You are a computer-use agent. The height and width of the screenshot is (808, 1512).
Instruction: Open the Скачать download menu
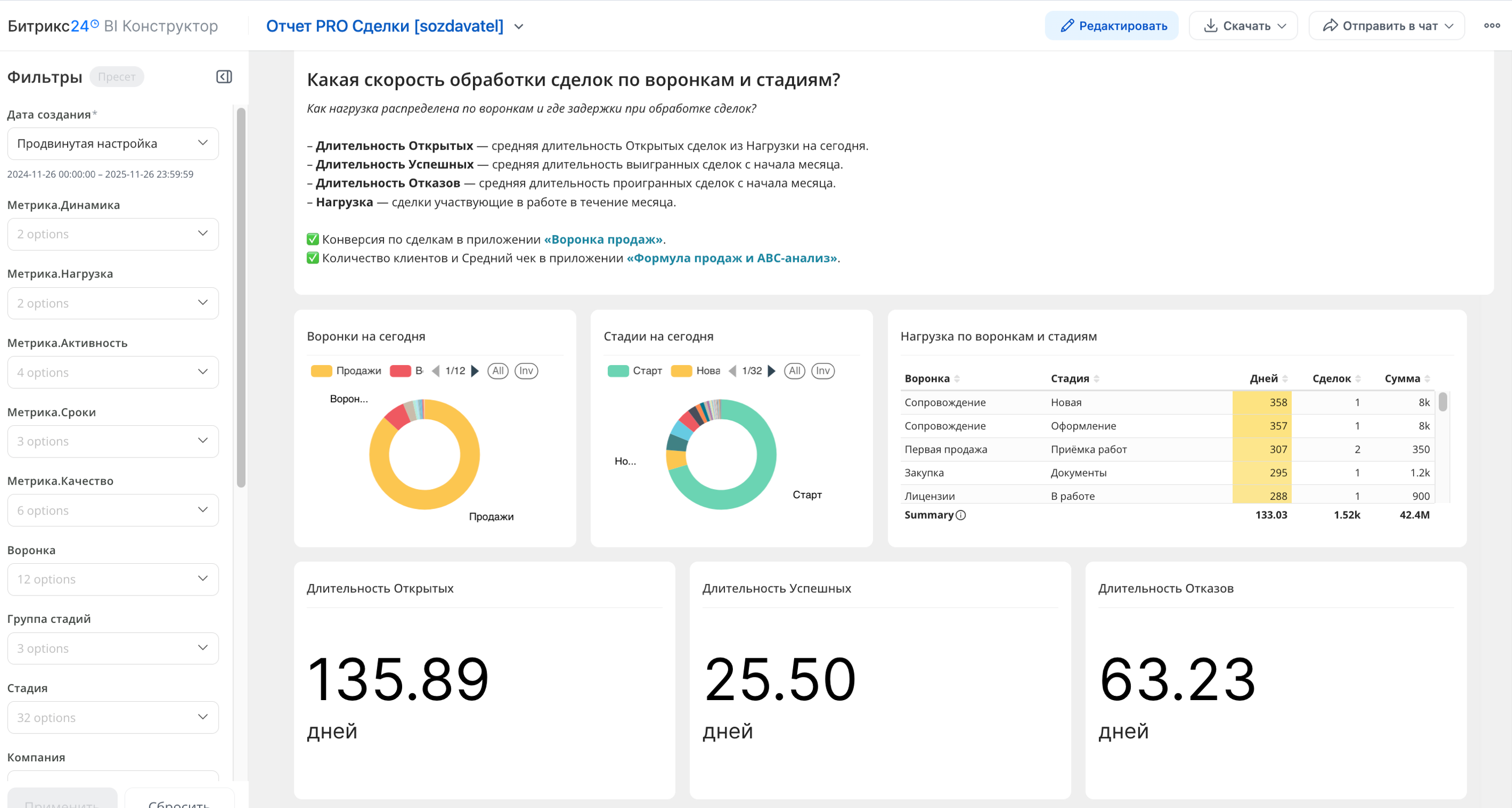[x=1243, y=26]
